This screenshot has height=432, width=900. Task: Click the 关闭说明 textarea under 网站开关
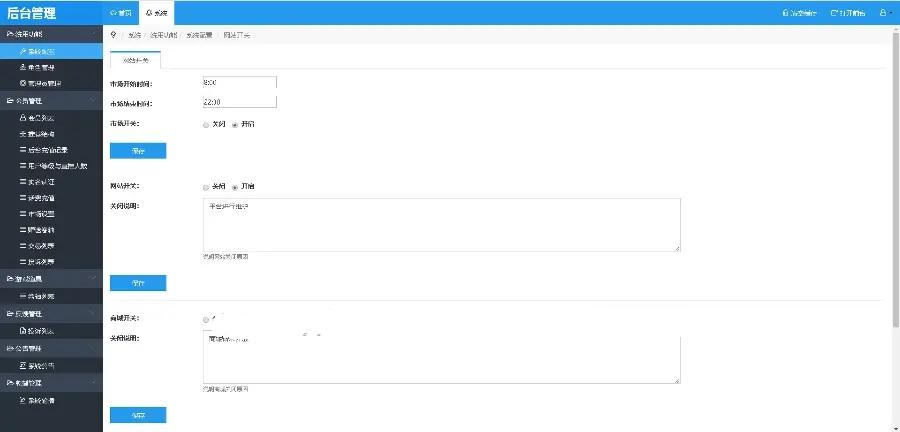pos(441,225)
